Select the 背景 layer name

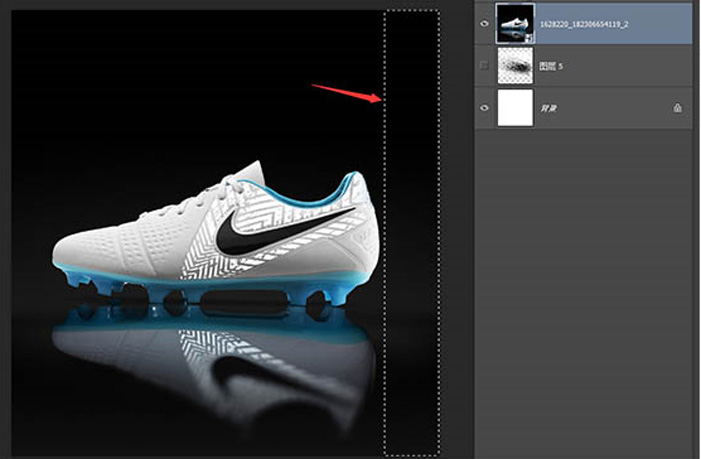pos(548,107)
